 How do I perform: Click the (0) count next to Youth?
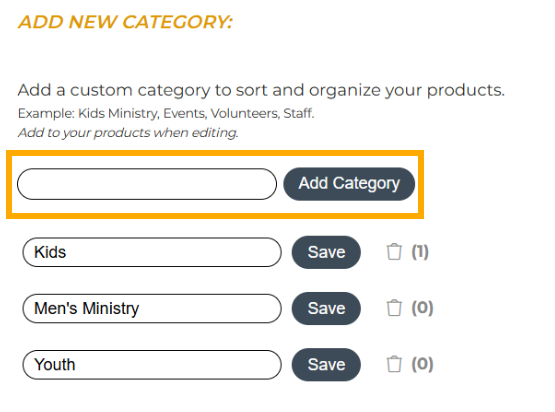click(422, 364)
